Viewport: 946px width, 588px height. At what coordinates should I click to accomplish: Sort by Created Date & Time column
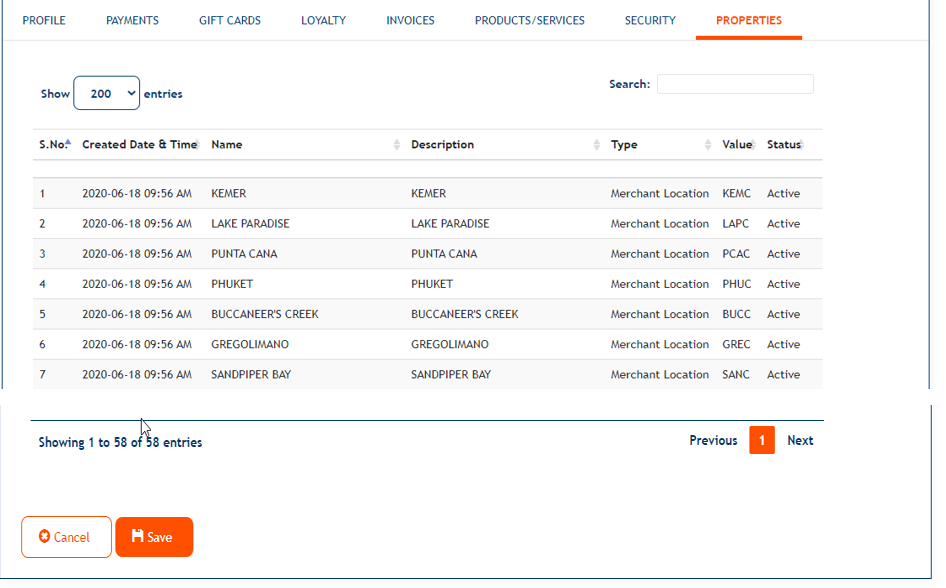pyautogui.click(x=139, y=145)
